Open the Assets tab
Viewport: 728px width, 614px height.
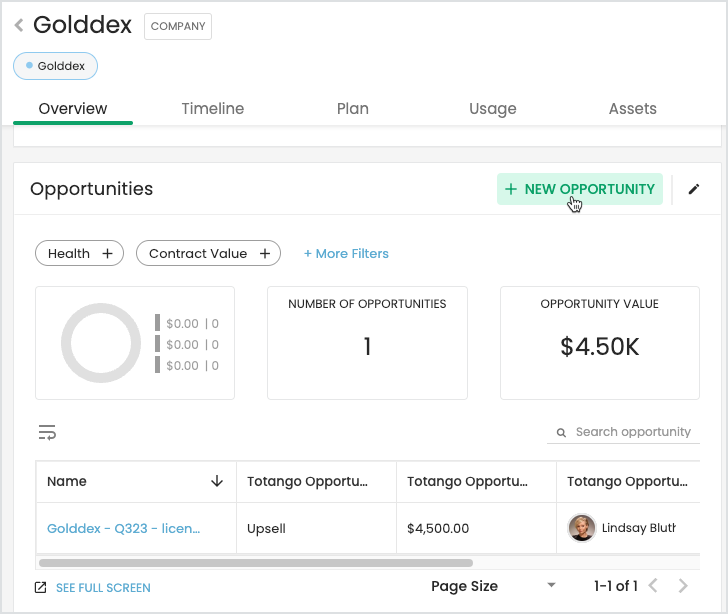pos(632,108)
